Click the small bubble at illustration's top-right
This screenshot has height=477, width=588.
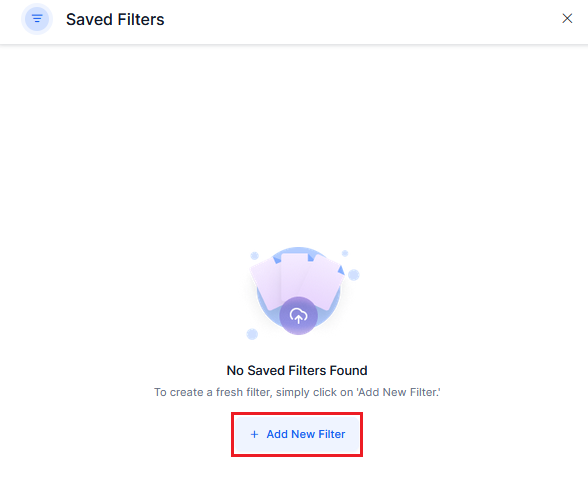point(345,254)
